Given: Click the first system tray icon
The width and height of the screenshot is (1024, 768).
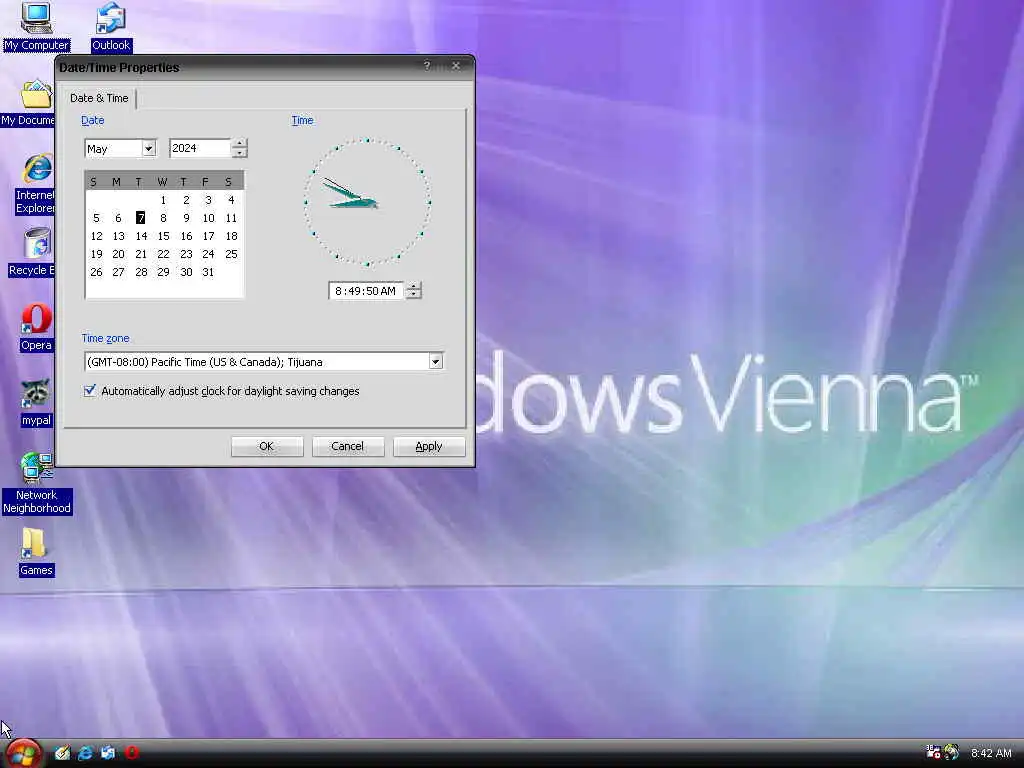Looking at the screenshot, I should coord(933,752).
